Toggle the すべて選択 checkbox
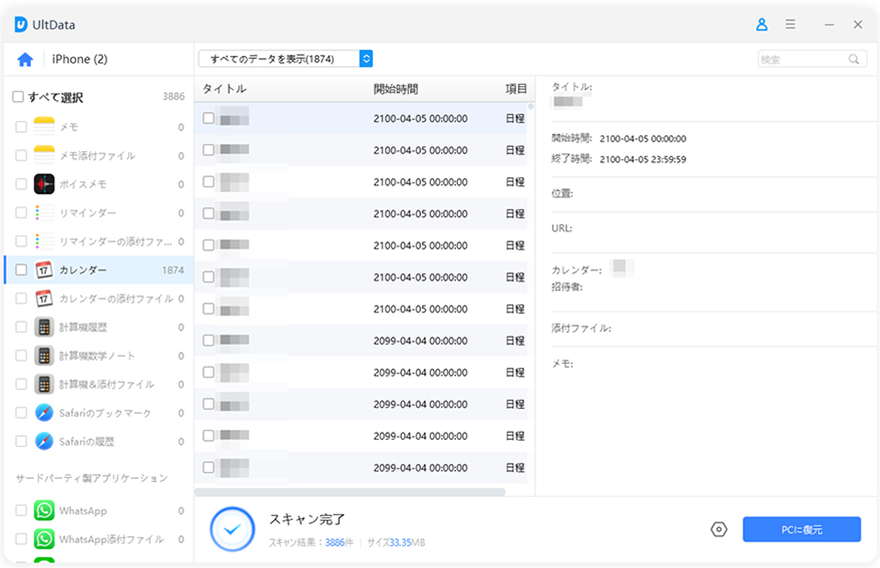 (18, 97)
